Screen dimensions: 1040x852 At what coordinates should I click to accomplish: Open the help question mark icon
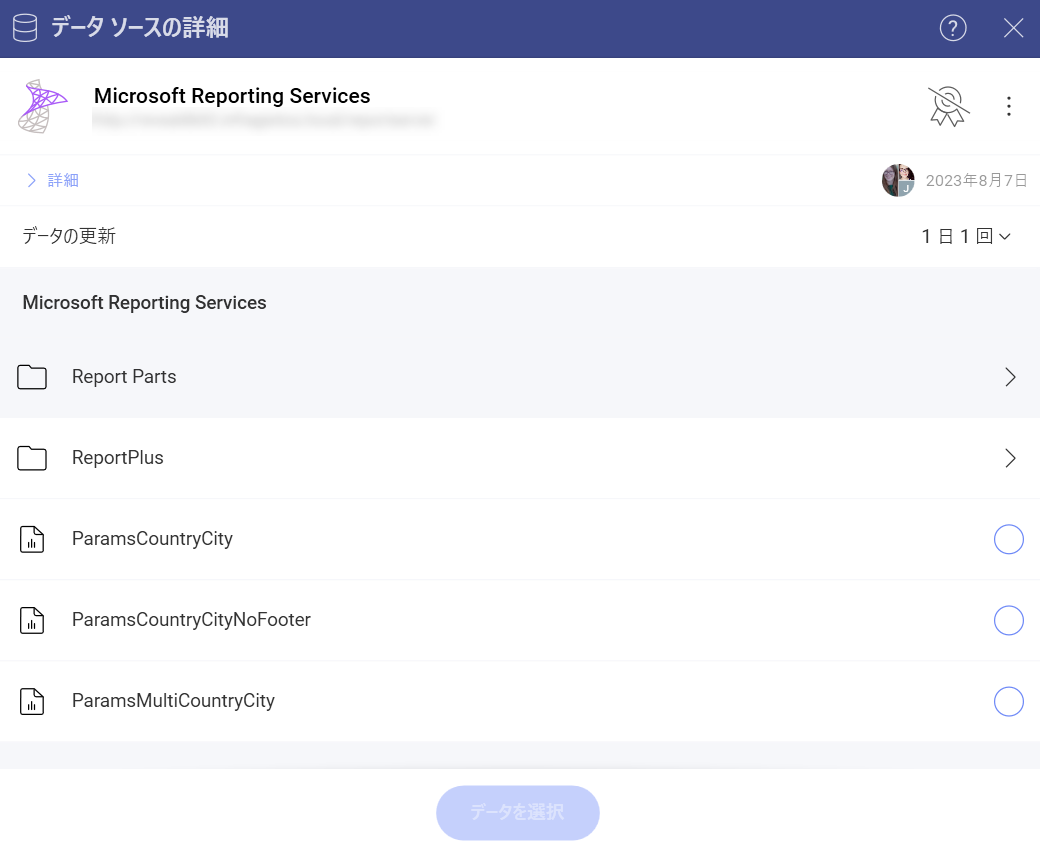click(x=952, y=29)
